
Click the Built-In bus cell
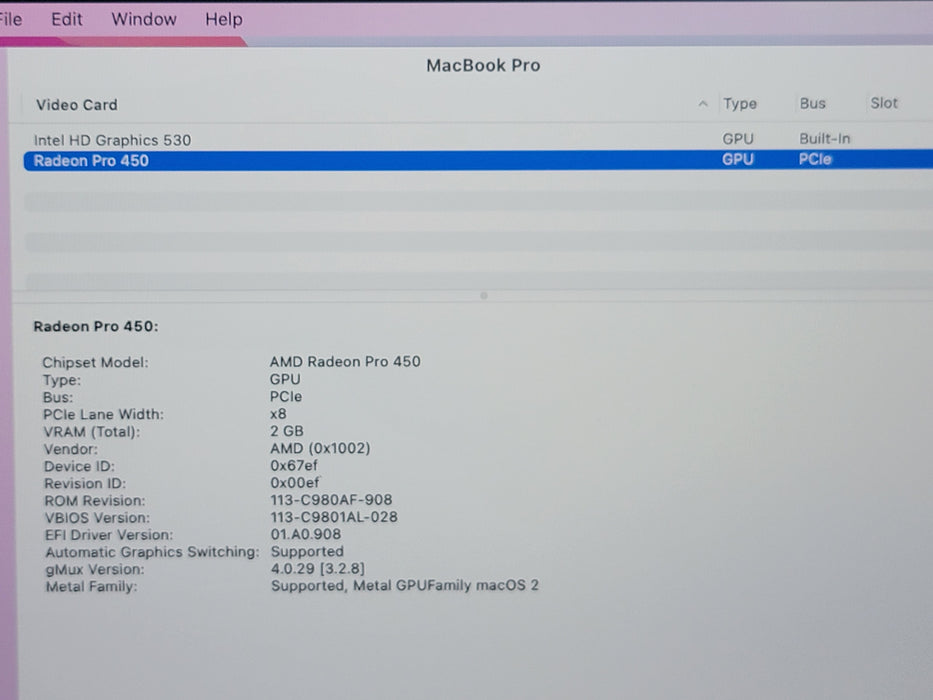coord(824,139)
